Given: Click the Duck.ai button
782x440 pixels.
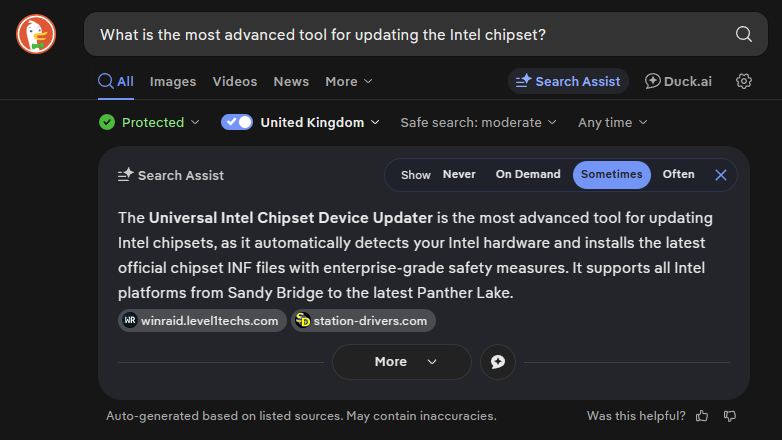Looking at the screenshot, I should (678, 81).
